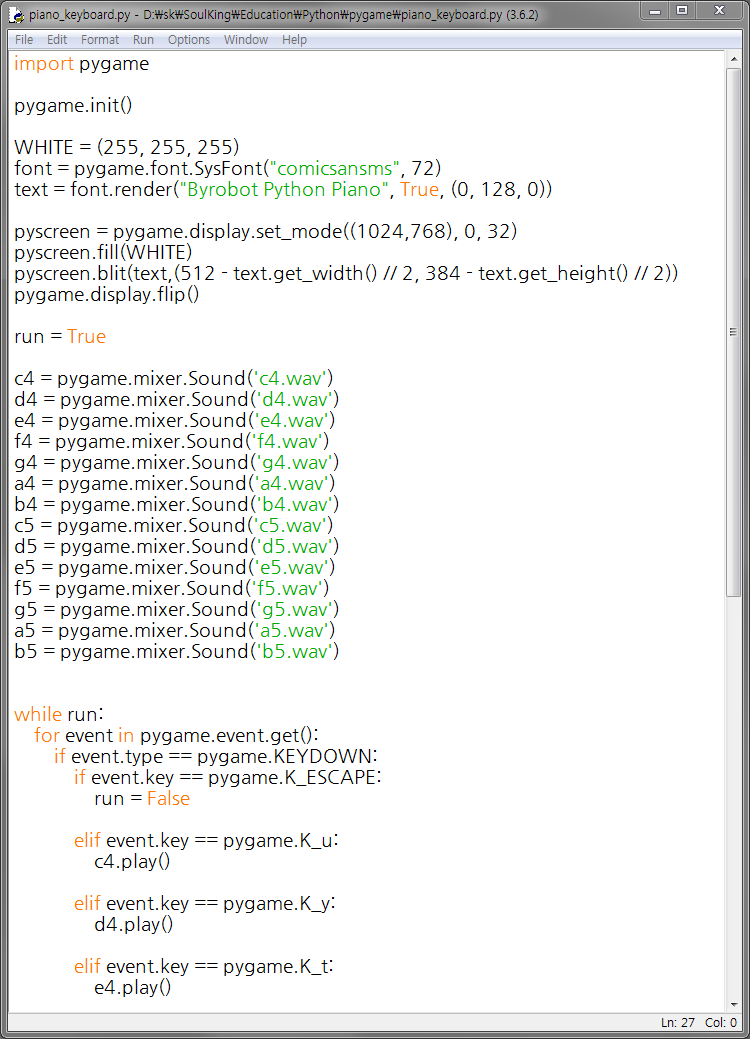Click the "Byrobot Python Piano" string
Image resolution: width=750 pixels, height=1039 pixels.
pyautogui.click(x=284, y=190)
